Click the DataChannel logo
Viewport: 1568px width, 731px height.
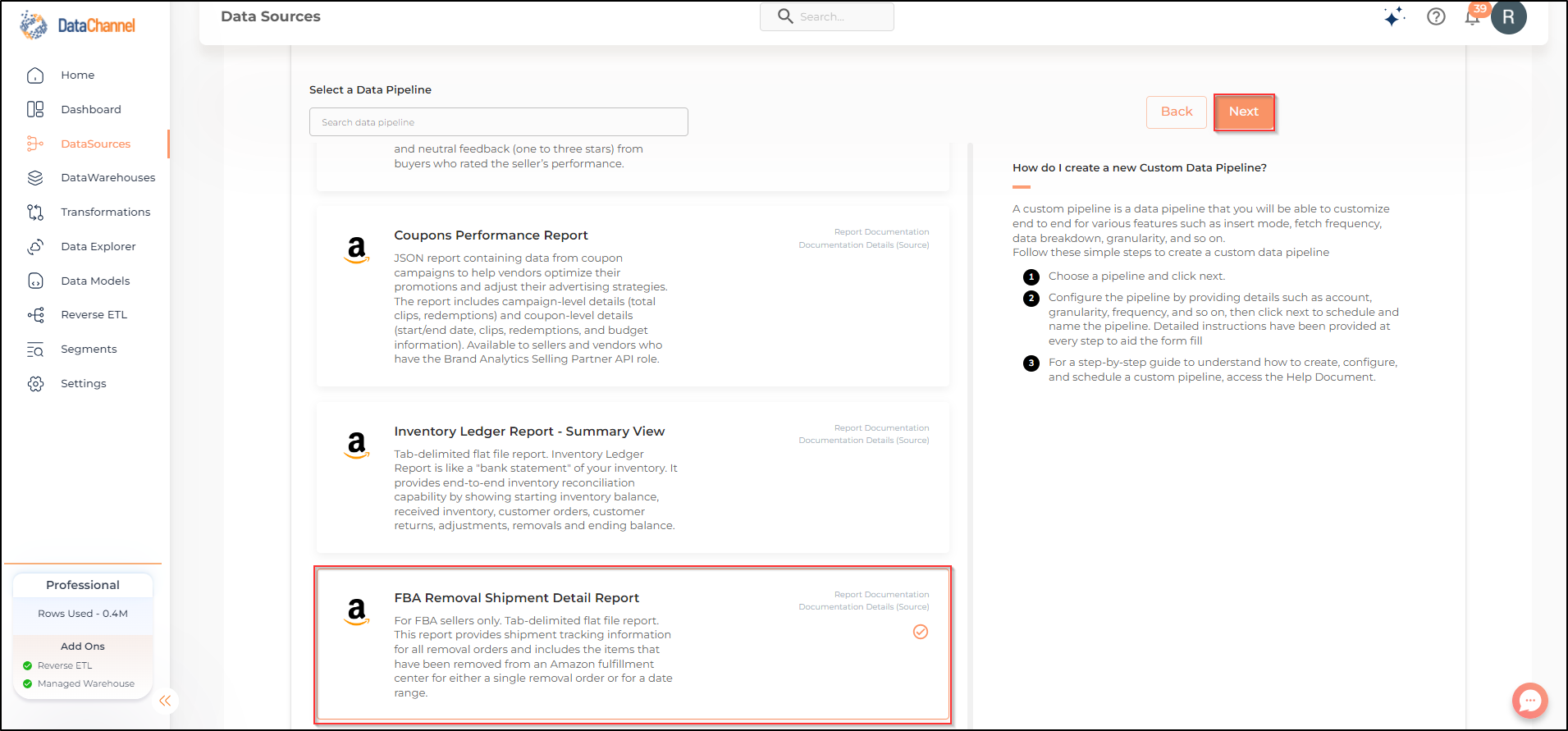(x=78, y=25)
